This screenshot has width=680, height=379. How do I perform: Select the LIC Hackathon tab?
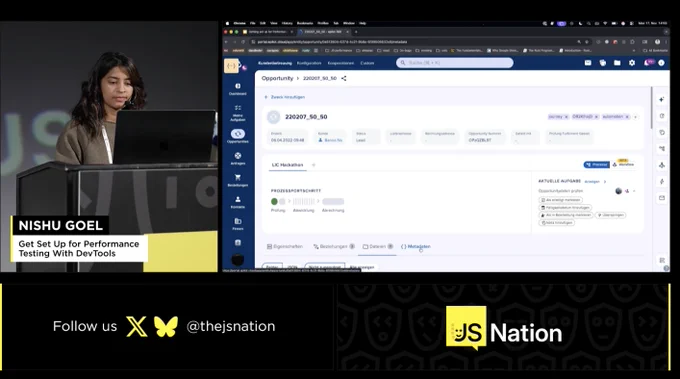288,165
